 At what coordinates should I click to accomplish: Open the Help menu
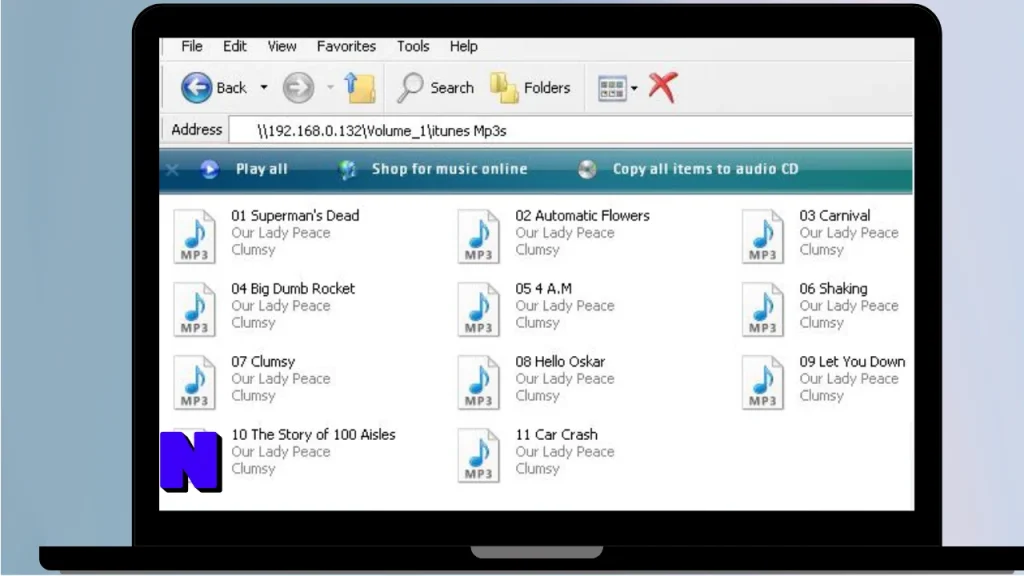coord(464,46)
